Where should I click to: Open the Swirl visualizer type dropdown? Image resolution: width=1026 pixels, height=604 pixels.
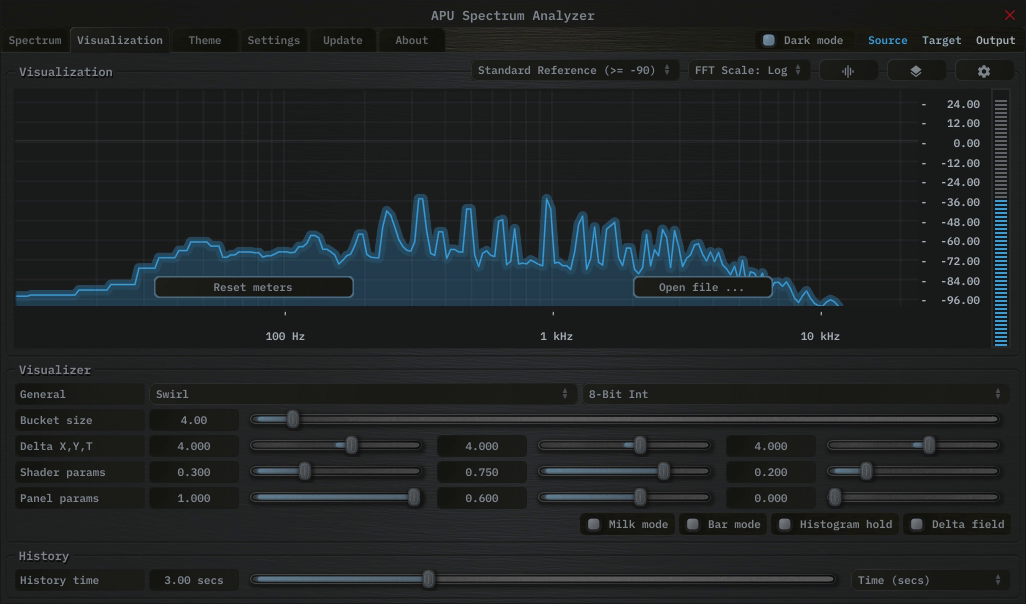coord(361,394)
